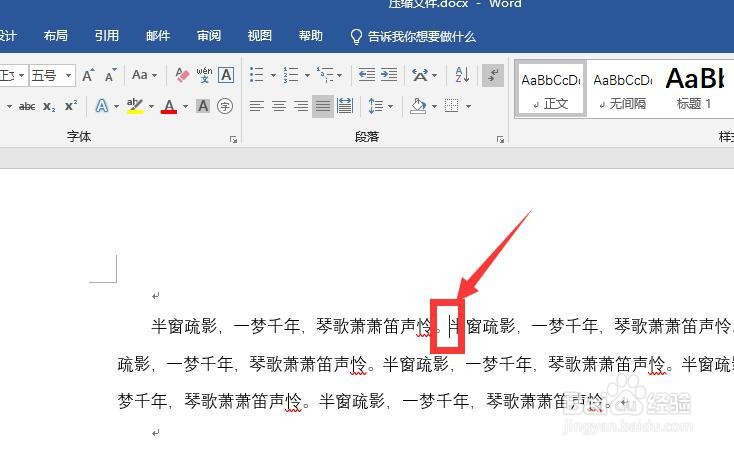The image size is (734, 452).
Task: Click the Multilevel List icon
Action: tap(325, 75)
